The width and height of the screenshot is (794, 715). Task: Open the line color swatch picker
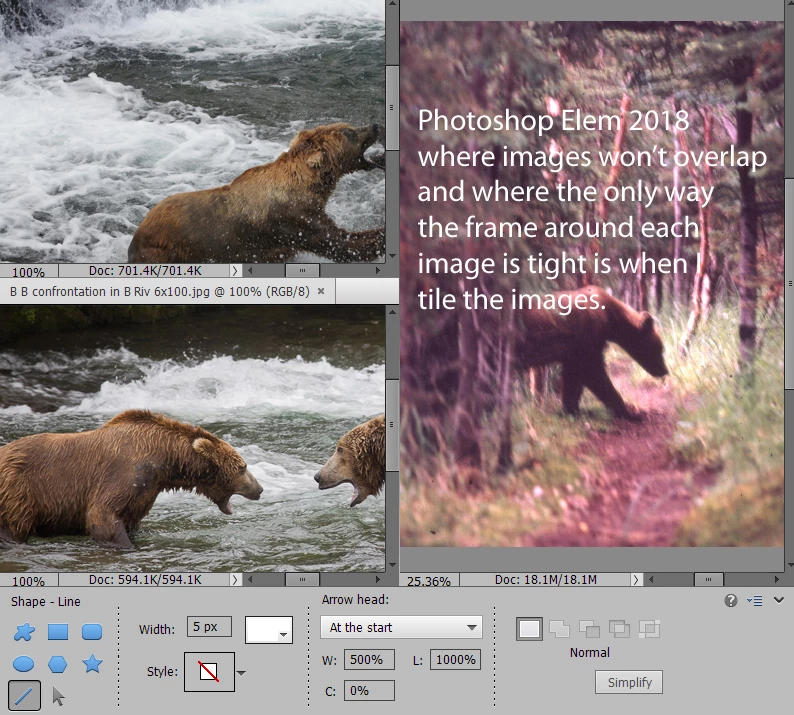pyautogui.click(x=268, y=629)
